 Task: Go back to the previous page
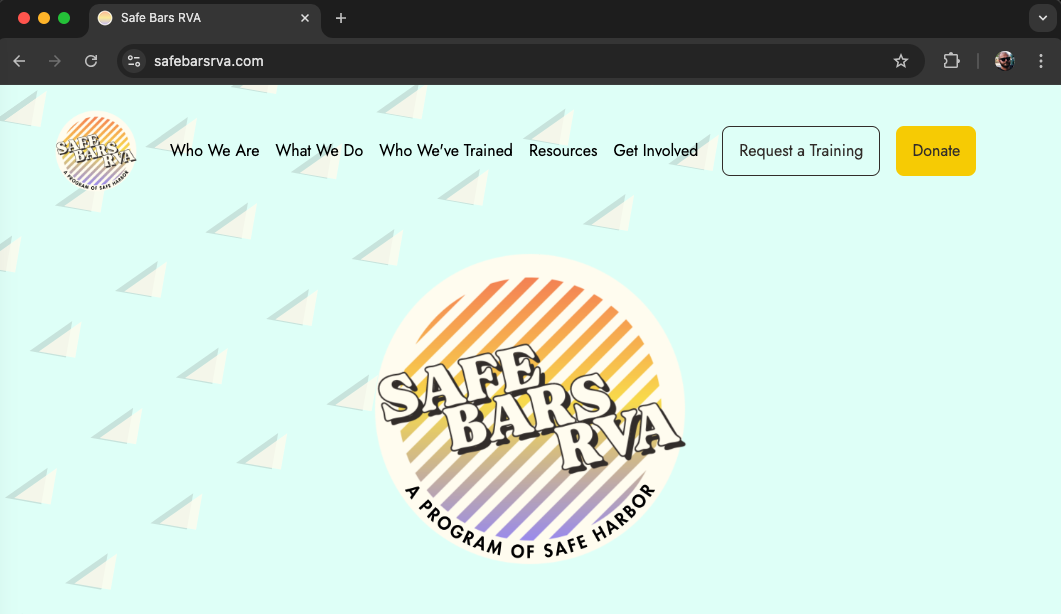click(19, 61)
